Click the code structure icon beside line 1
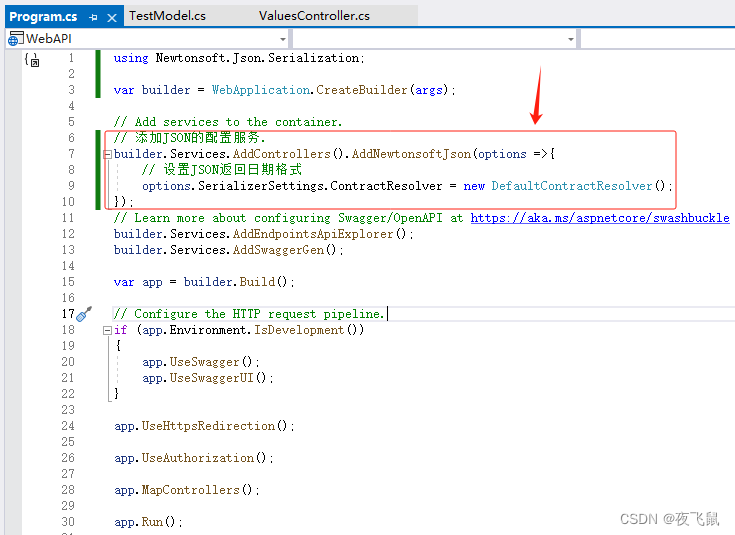This screenshot has height=535, width=735. (x=32, y=60)
